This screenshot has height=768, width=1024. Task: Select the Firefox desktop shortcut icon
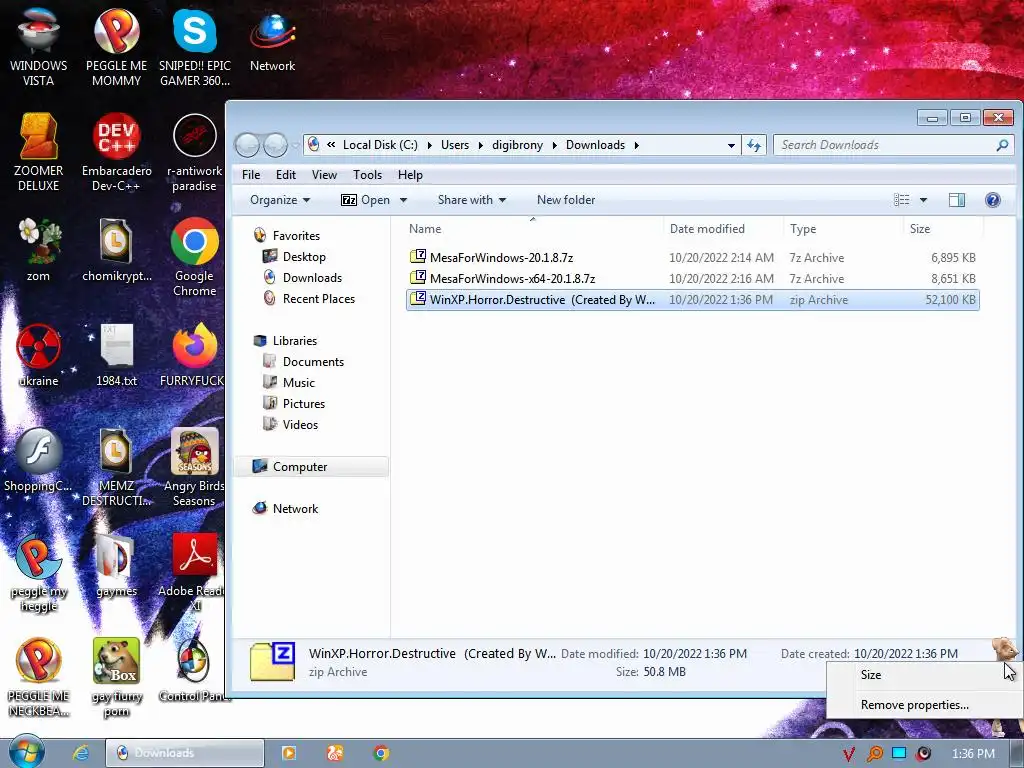point(195,355)
